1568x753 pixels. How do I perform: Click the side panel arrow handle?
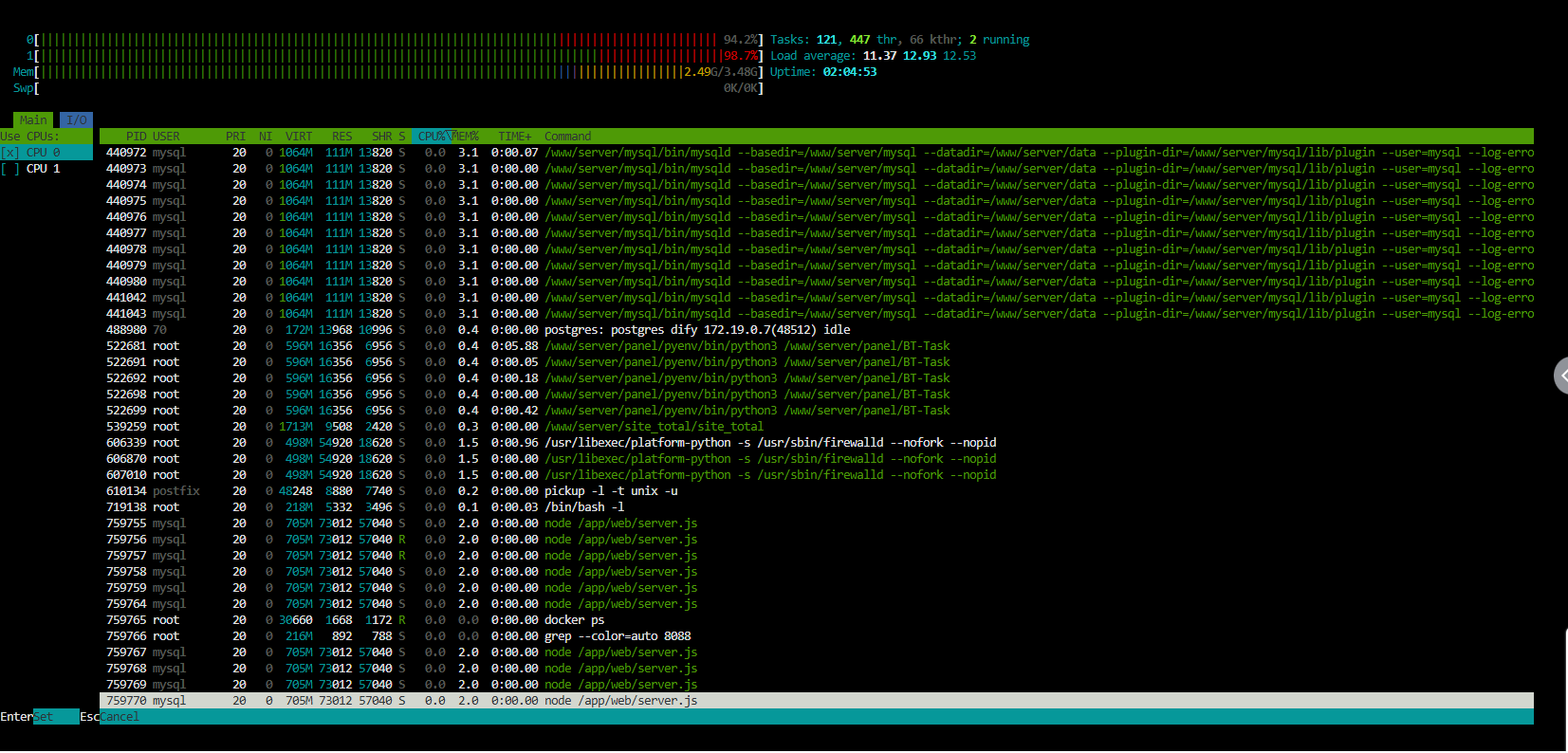1561,376
